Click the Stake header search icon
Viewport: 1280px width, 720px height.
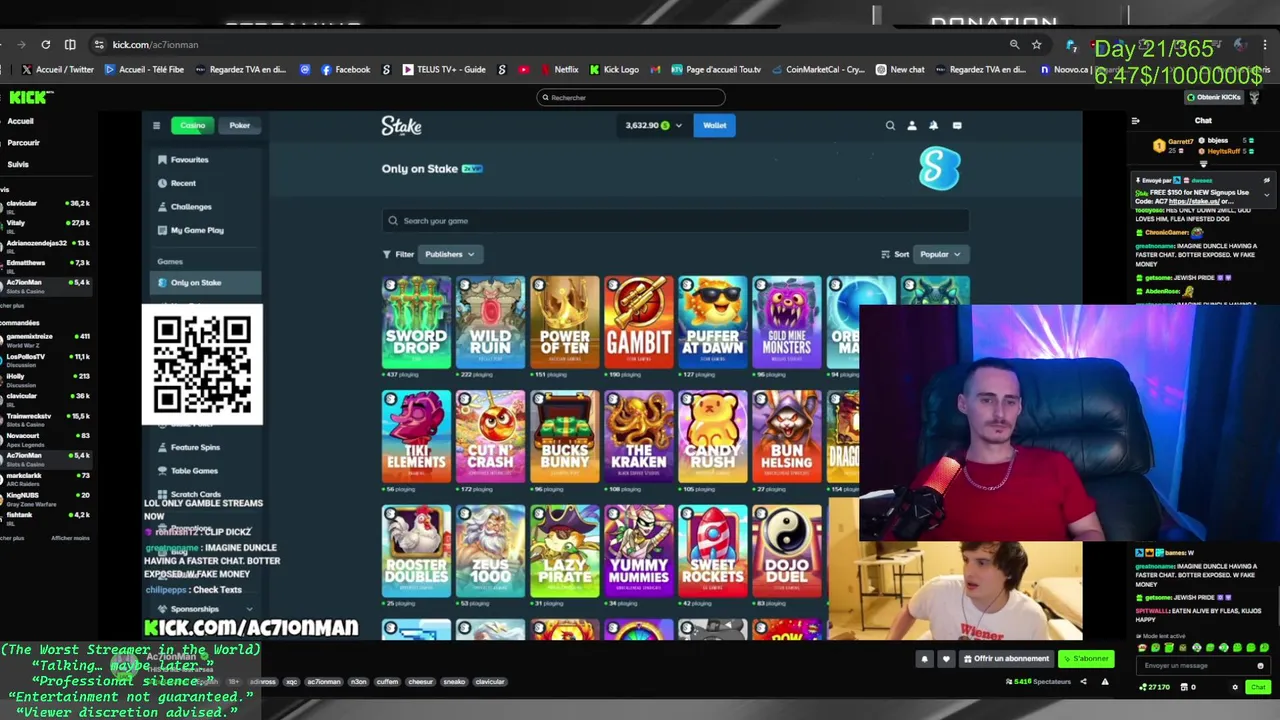(890, 126)
